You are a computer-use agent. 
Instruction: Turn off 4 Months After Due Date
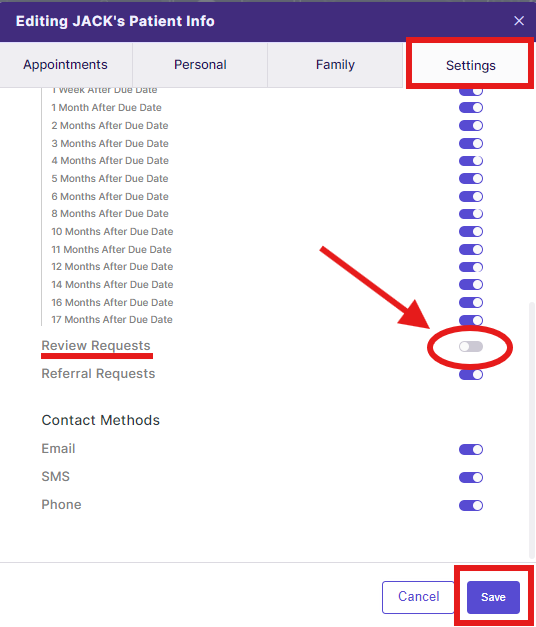471,161
